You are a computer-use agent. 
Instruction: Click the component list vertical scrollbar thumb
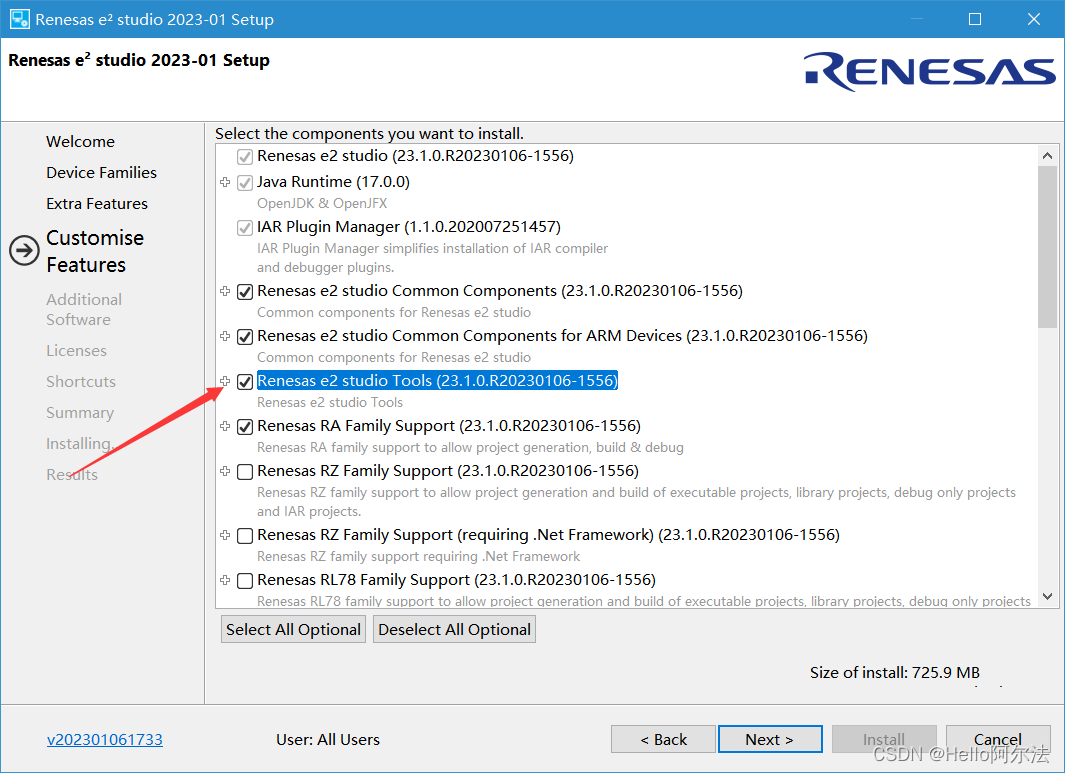(1048, 246)
